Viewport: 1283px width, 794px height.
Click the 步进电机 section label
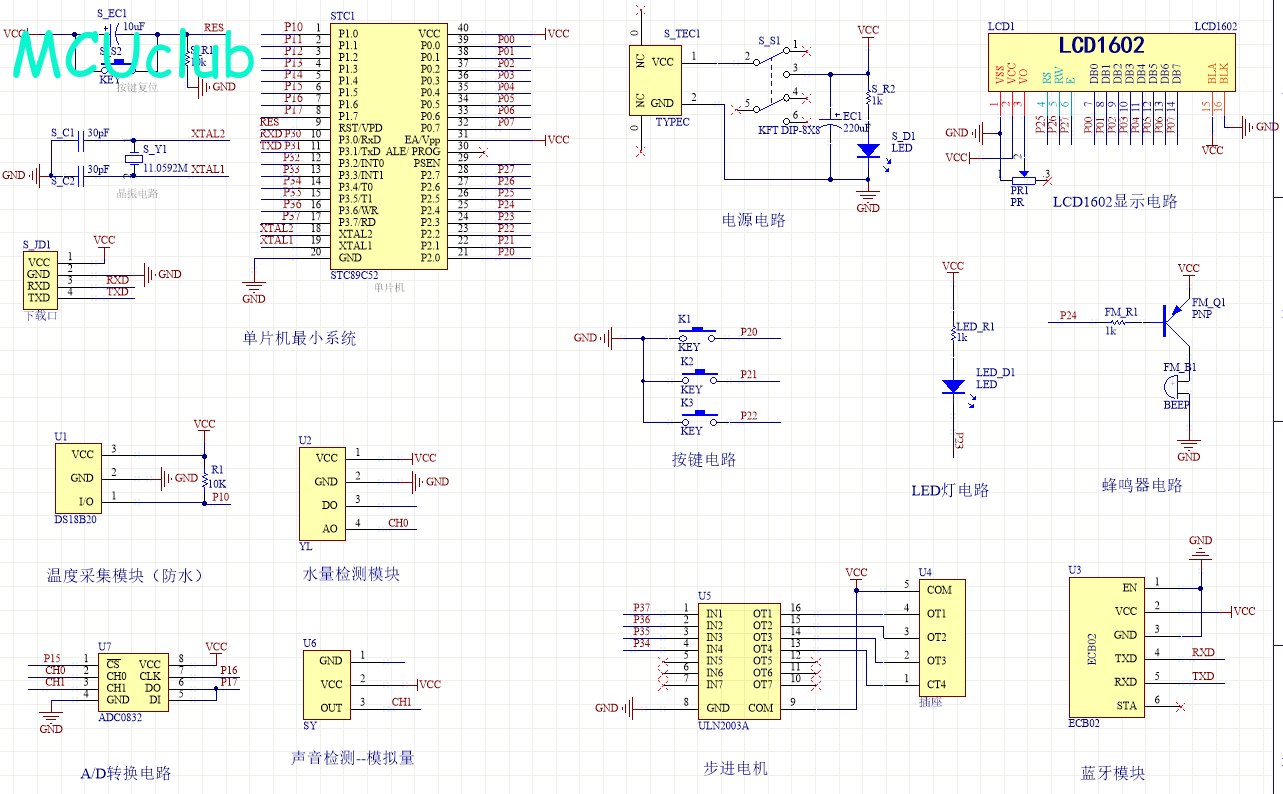pos(736,768)
